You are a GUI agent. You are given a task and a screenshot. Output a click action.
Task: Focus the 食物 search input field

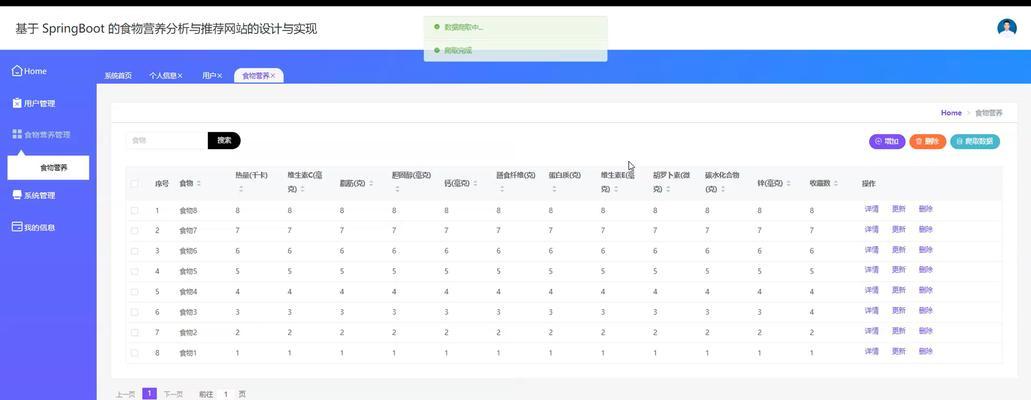click(x=166, y=140)
